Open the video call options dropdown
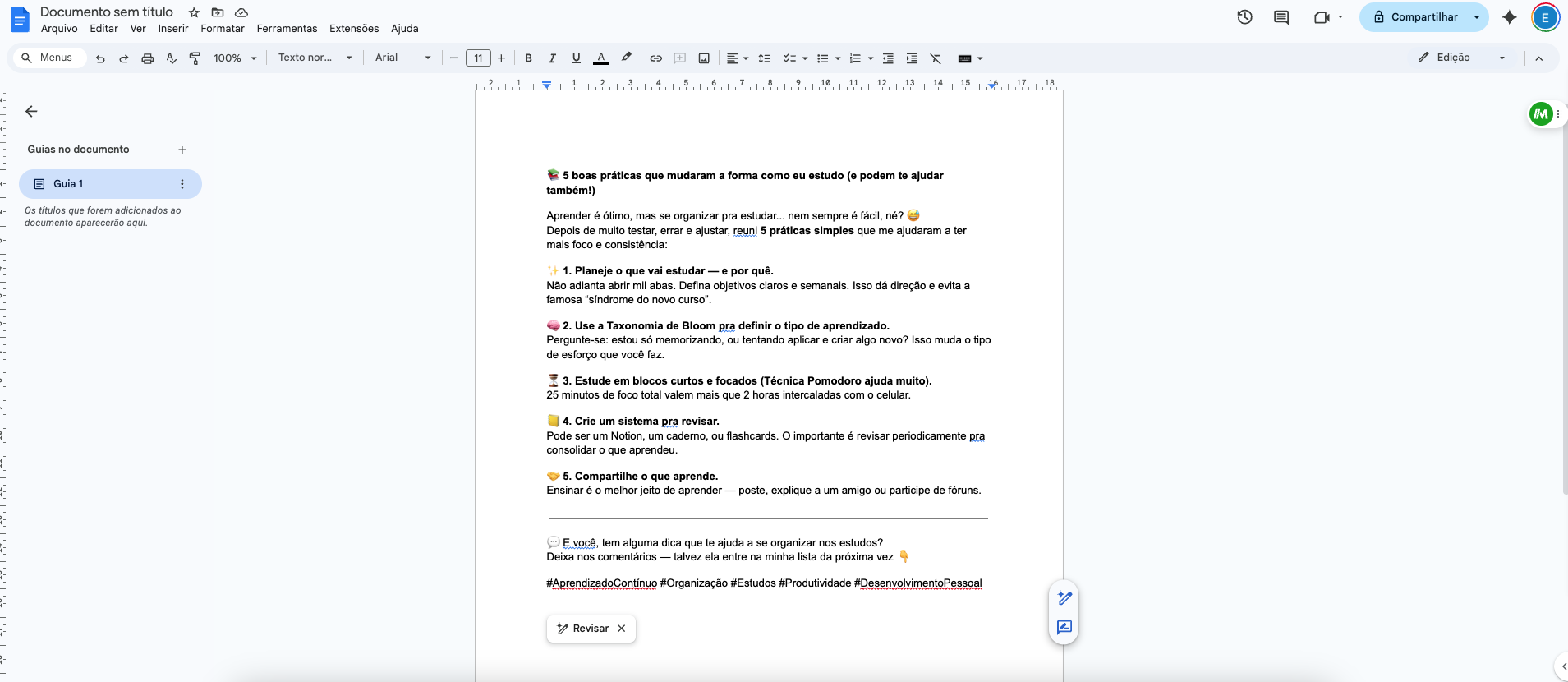The image size is (1568, 682). click(1340, 17)
